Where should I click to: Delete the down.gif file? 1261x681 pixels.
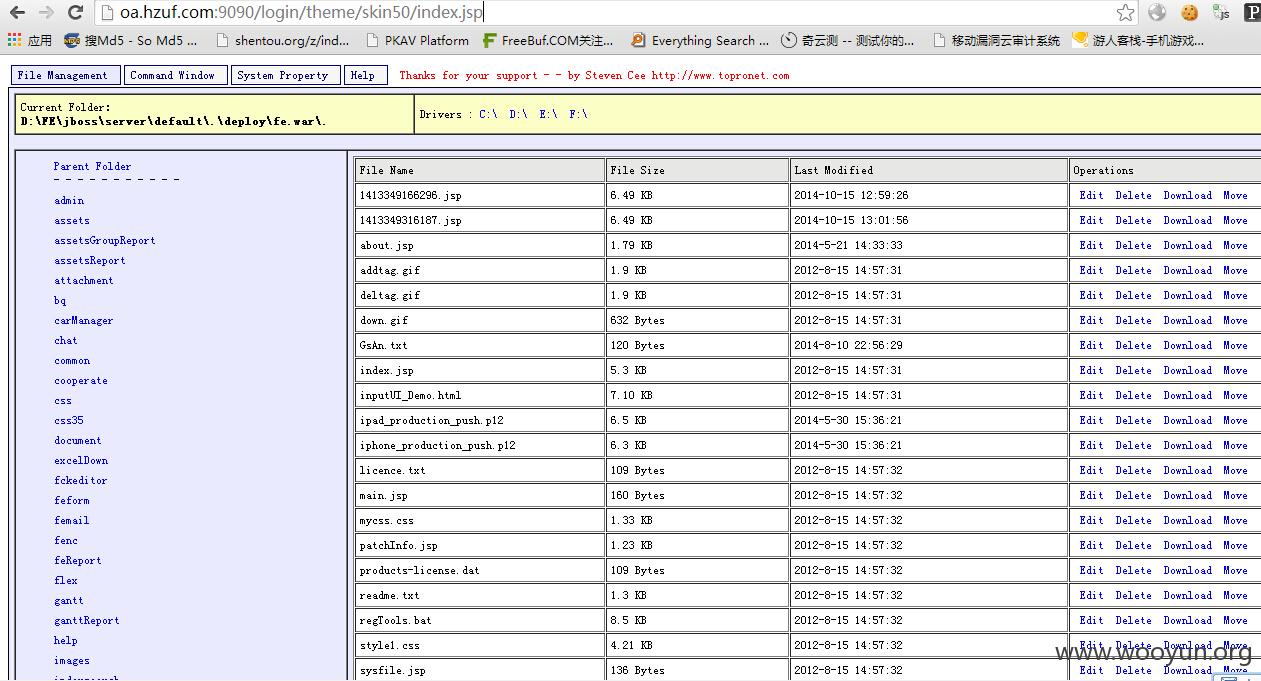tap(1133, 321)
